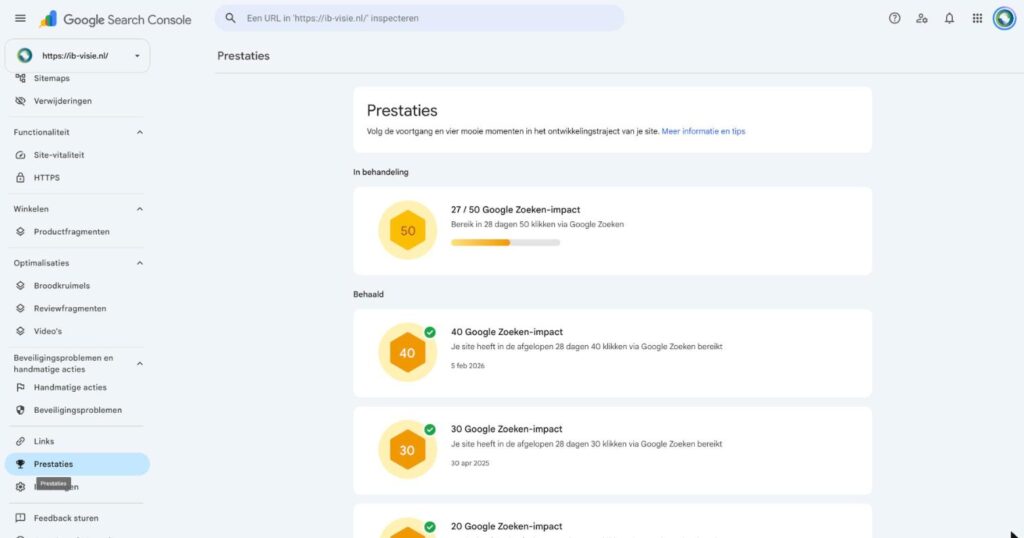Image resolution: width=1024 pixels, height=538 pixels.
Task: Click the 50 hexagon badge
Action: (x=408, y=230)
